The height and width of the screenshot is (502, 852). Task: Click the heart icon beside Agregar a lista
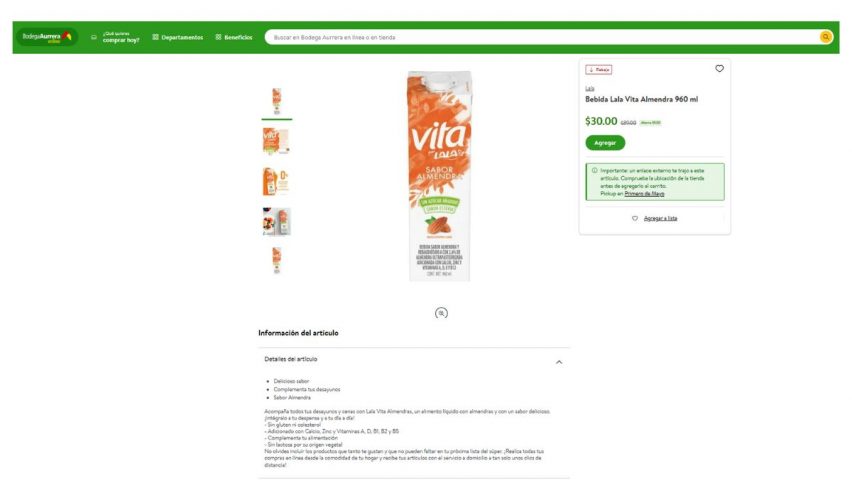click(x=635, y=218)
